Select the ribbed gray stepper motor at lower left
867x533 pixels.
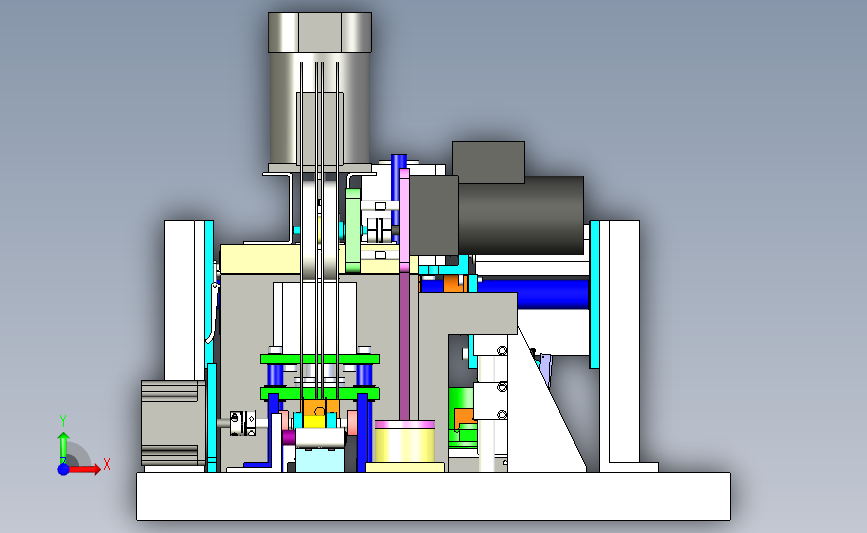pos(174,423)
